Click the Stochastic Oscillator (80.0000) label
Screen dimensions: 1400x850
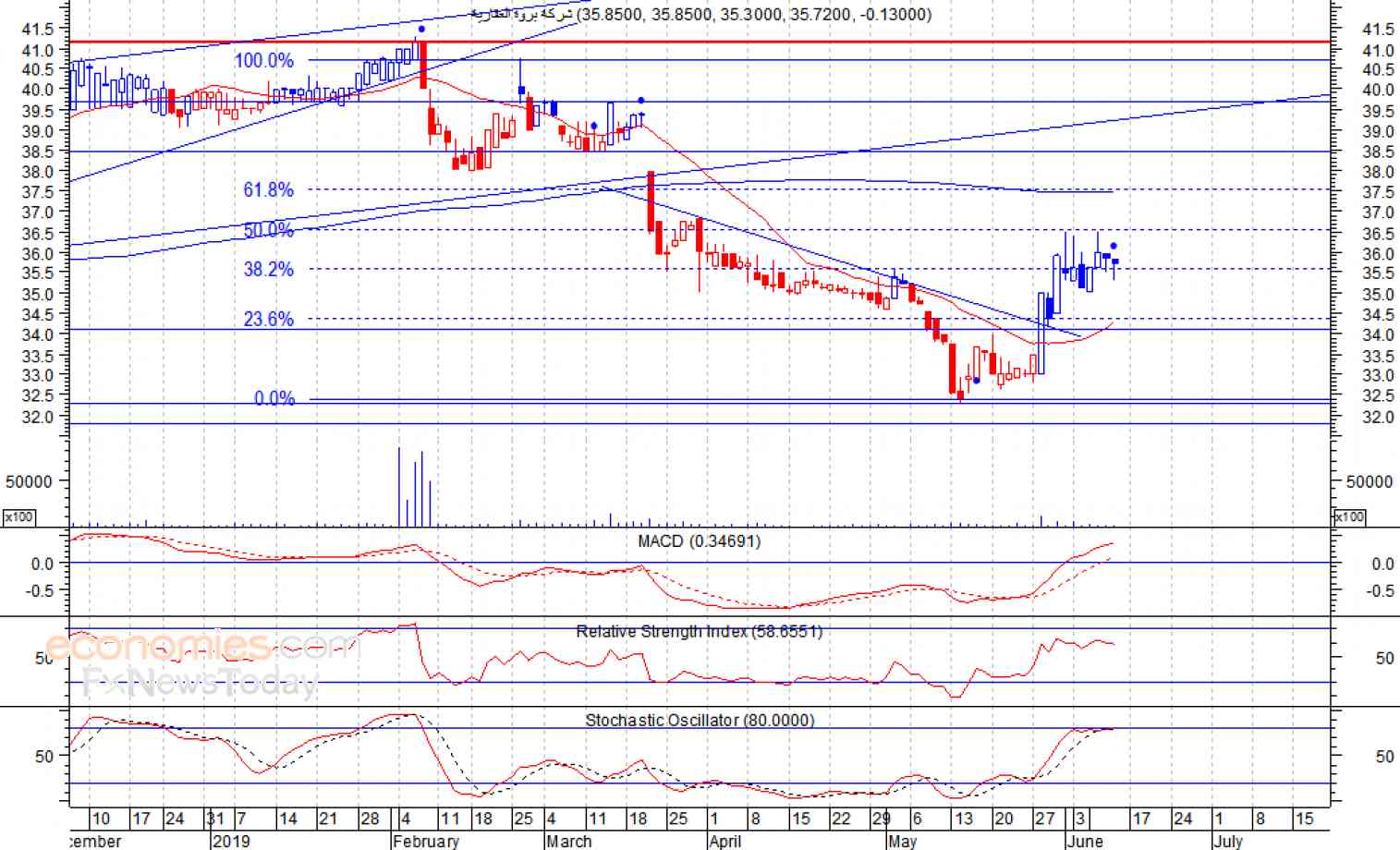(x=700, y=720)
